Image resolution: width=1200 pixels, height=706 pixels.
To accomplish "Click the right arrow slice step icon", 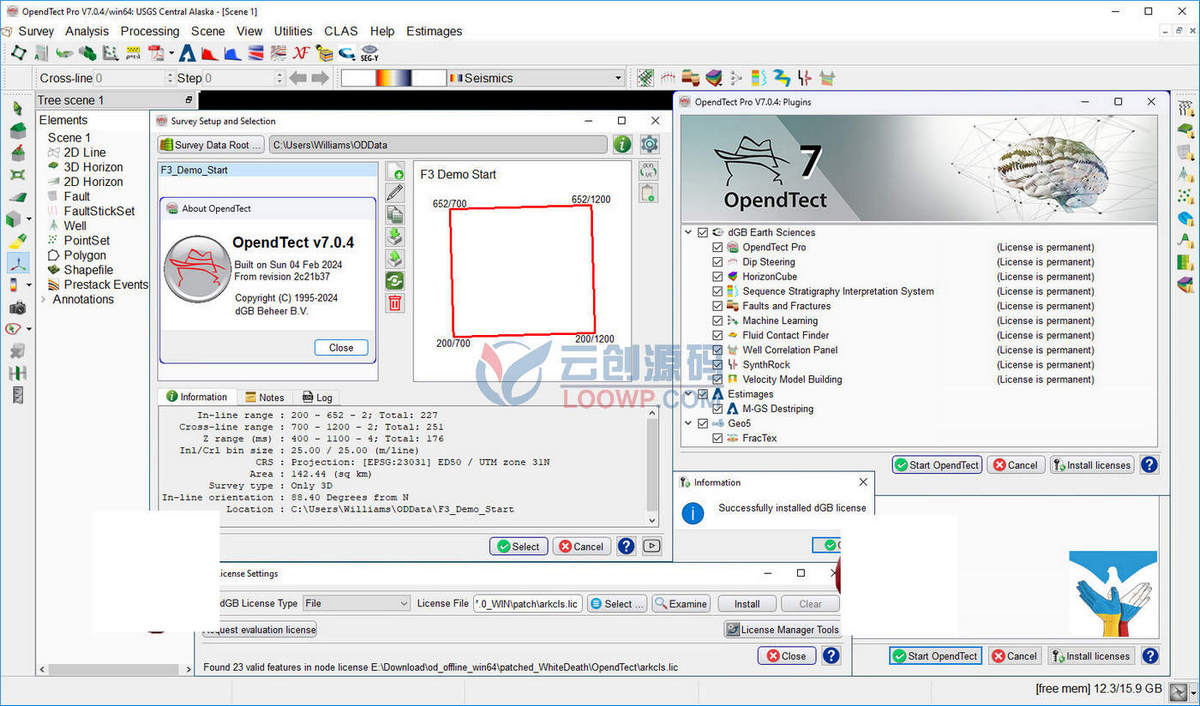I will coord(320,78).
